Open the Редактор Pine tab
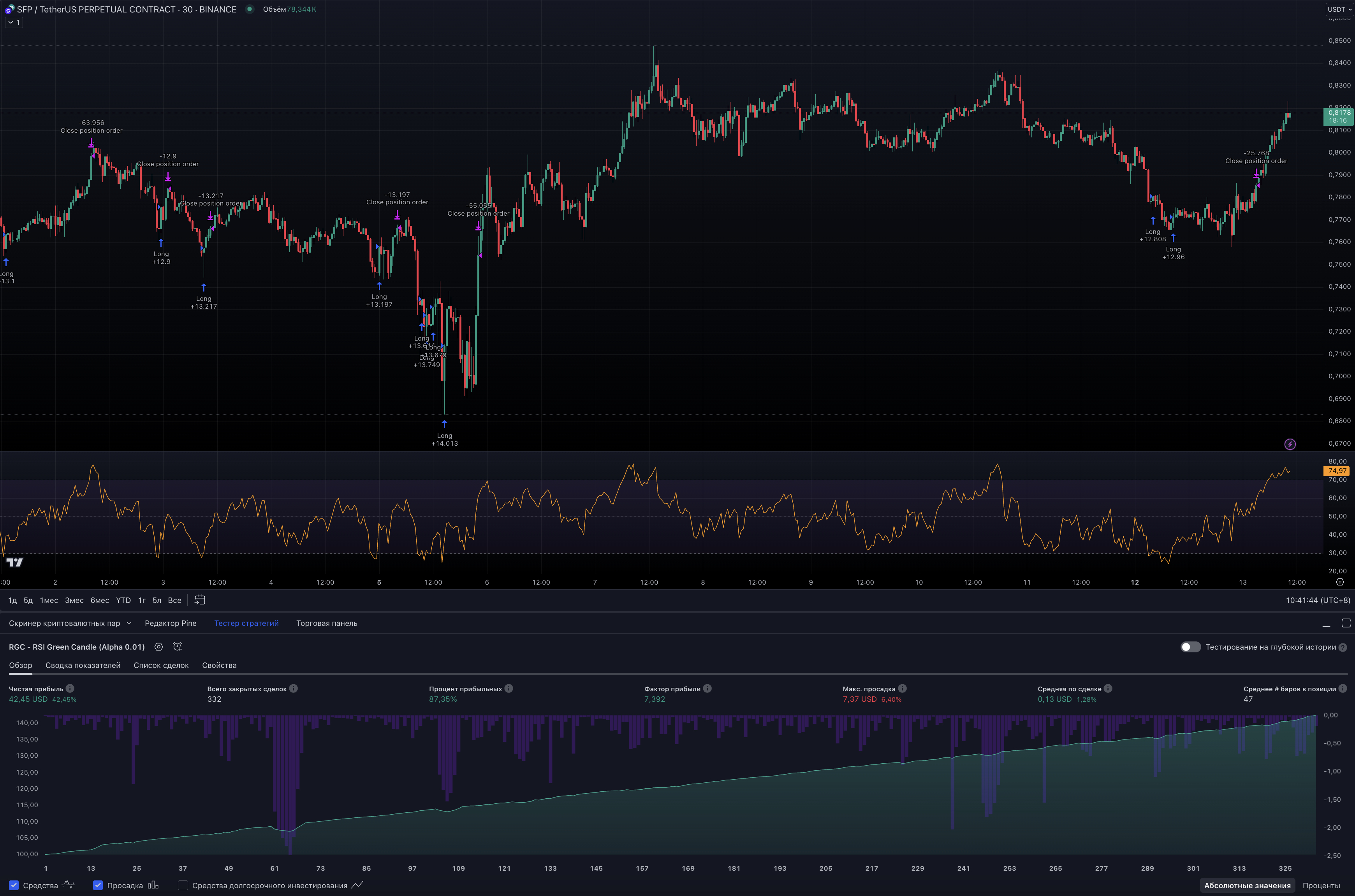1355x896 pixels. click(x=170, y=624)
